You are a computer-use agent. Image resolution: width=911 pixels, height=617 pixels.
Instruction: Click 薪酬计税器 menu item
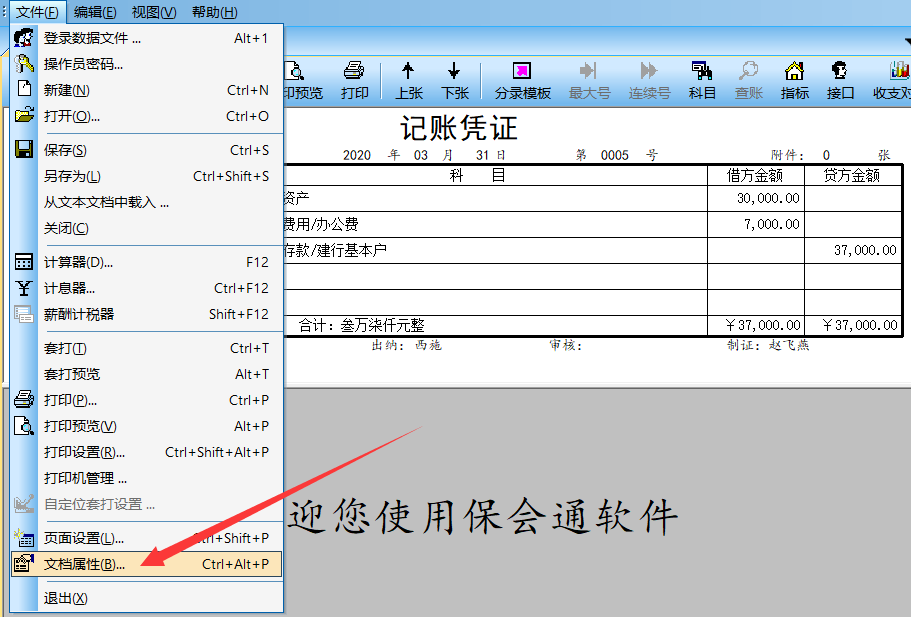pos(79,314)
